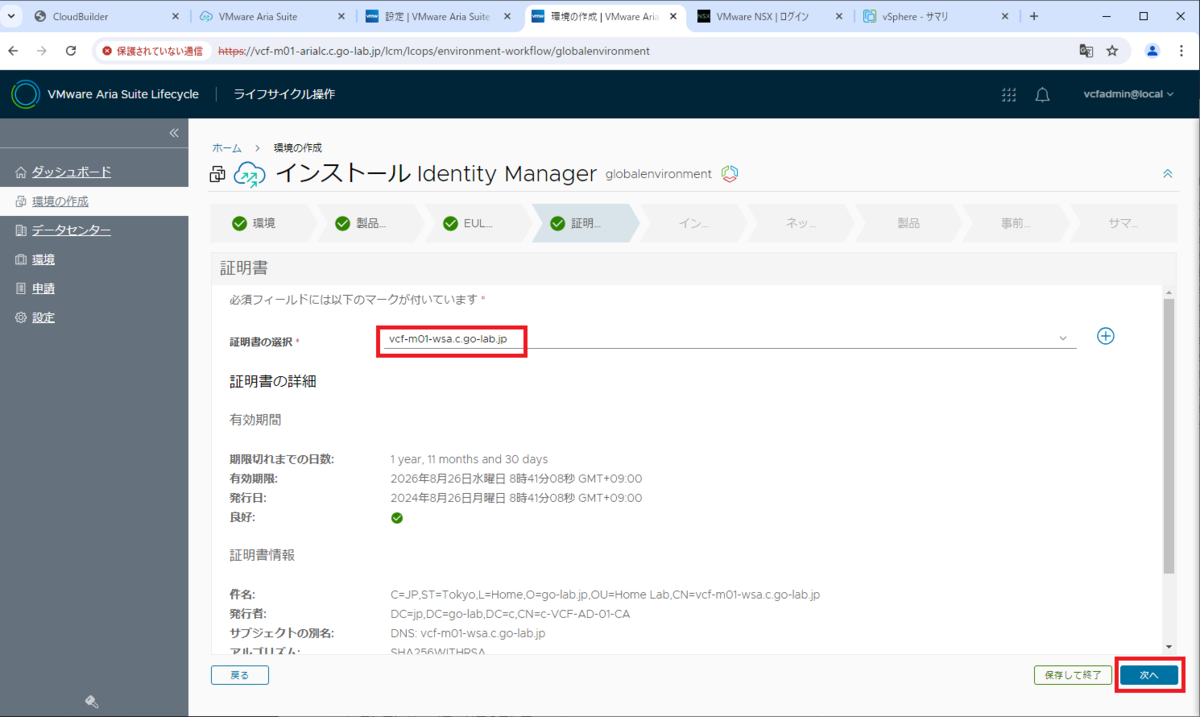Open 環境の作成 in the sidebar

click(60, 201)
